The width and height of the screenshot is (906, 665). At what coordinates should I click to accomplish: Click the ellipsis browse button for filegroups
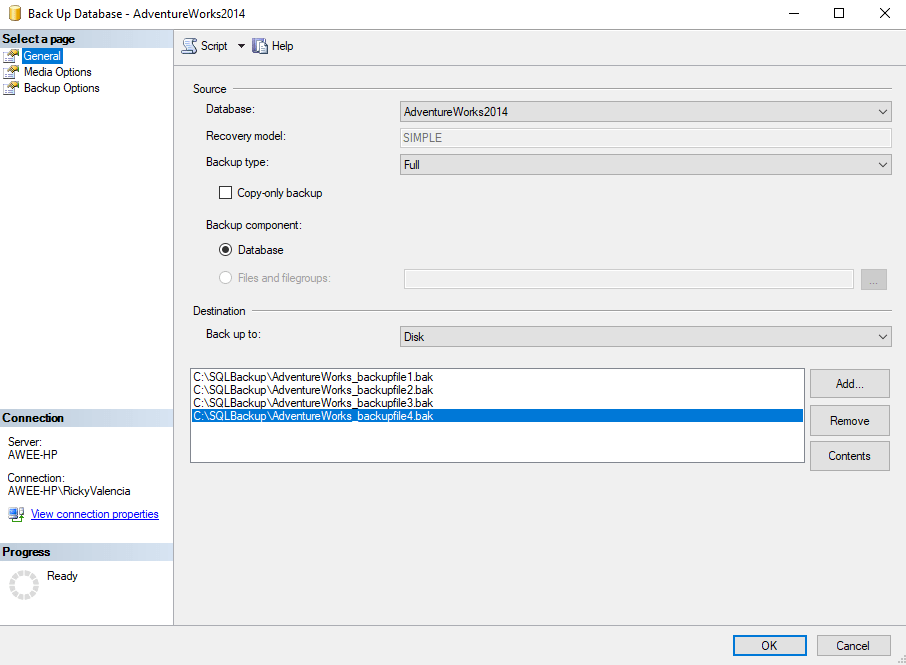(874, 279)
